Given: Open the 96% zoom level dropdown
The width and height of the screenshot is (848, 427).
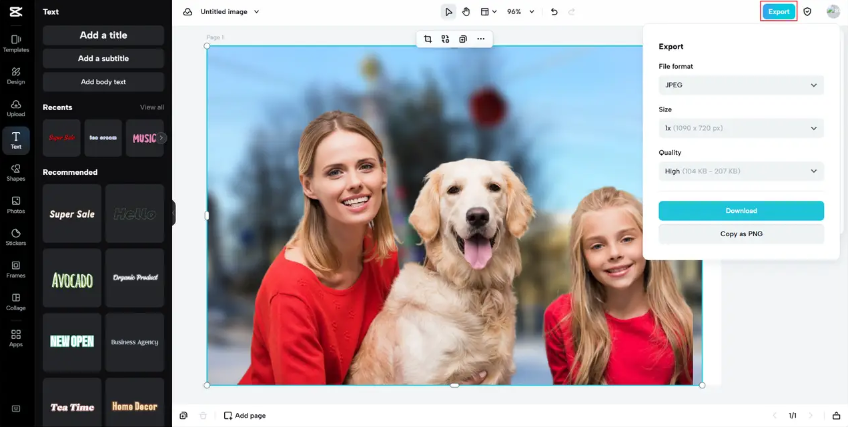Looking at the screenshot, I should [520, 11].
